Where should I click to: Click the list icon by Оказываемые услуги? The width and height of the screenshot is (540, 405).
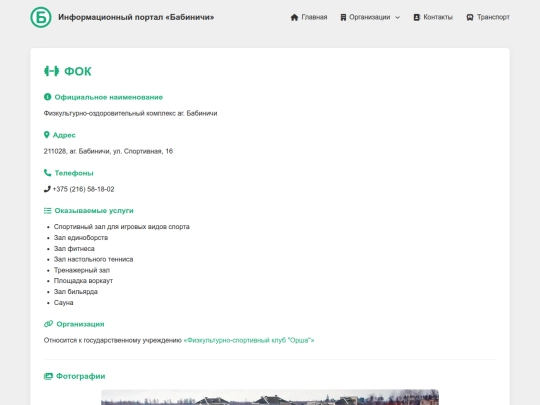48,210
